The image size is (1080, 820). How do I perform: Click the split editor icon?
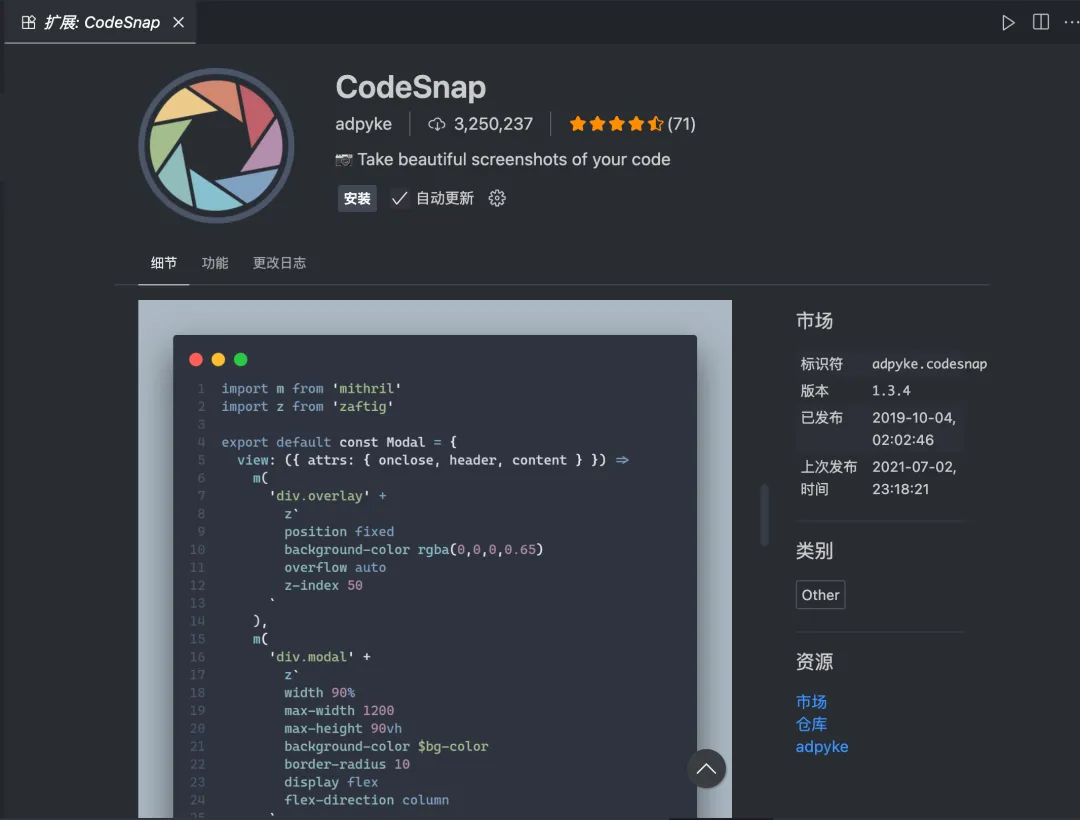1040,22
